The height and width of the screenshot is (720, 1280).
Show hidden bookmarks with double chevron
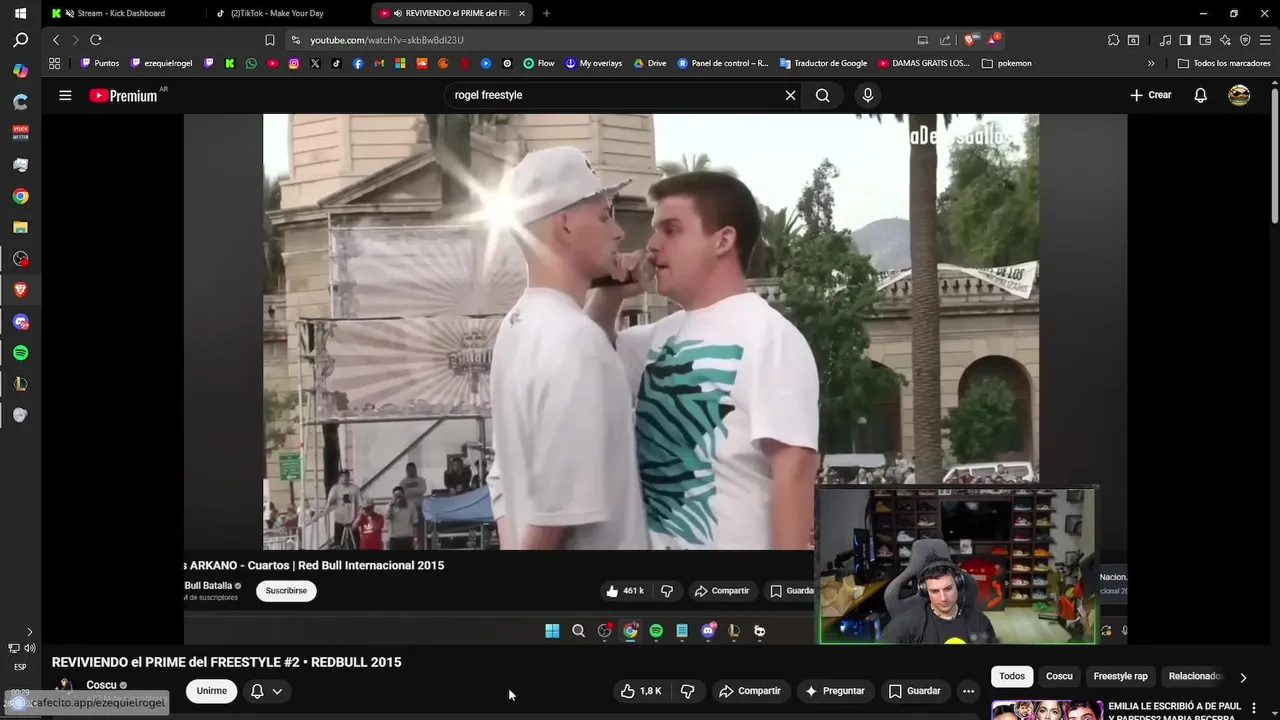pyautogui.click(x=1151, y=63)
